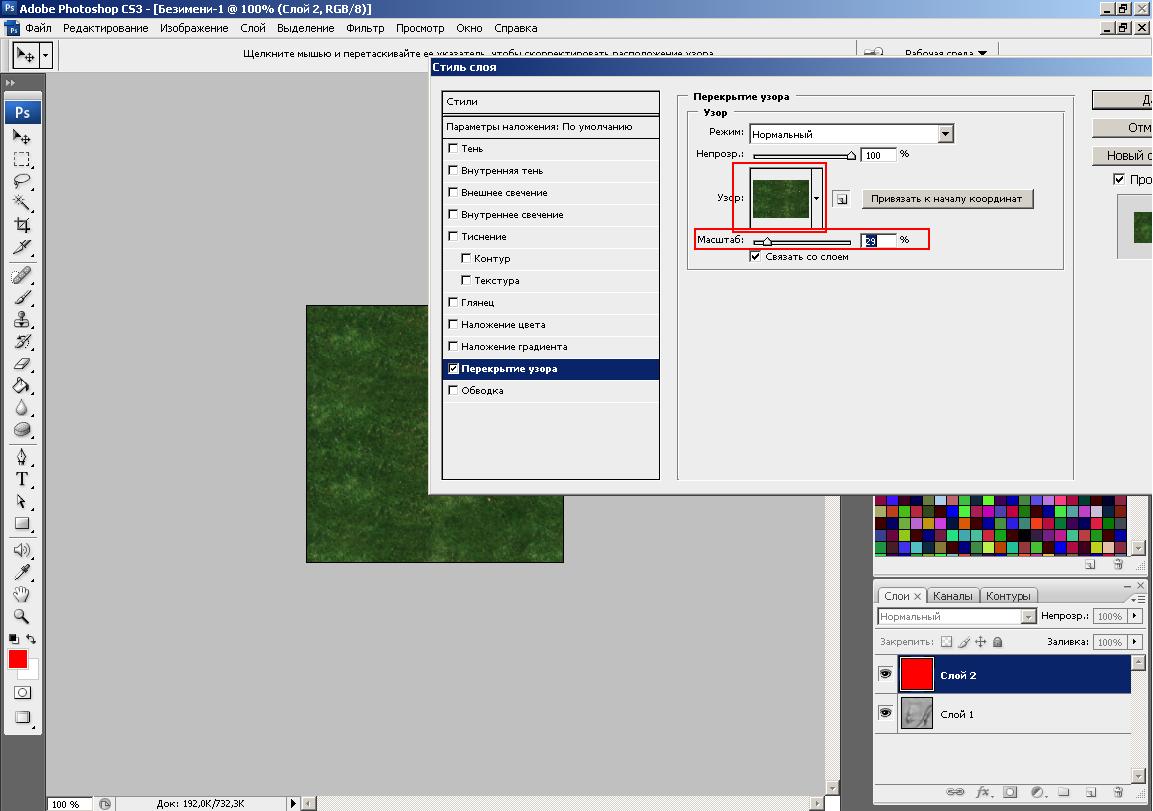The width and height of the screenshot is (1153, 811).
Task: Select the Hand tool
Action: (x=22, y=595)
